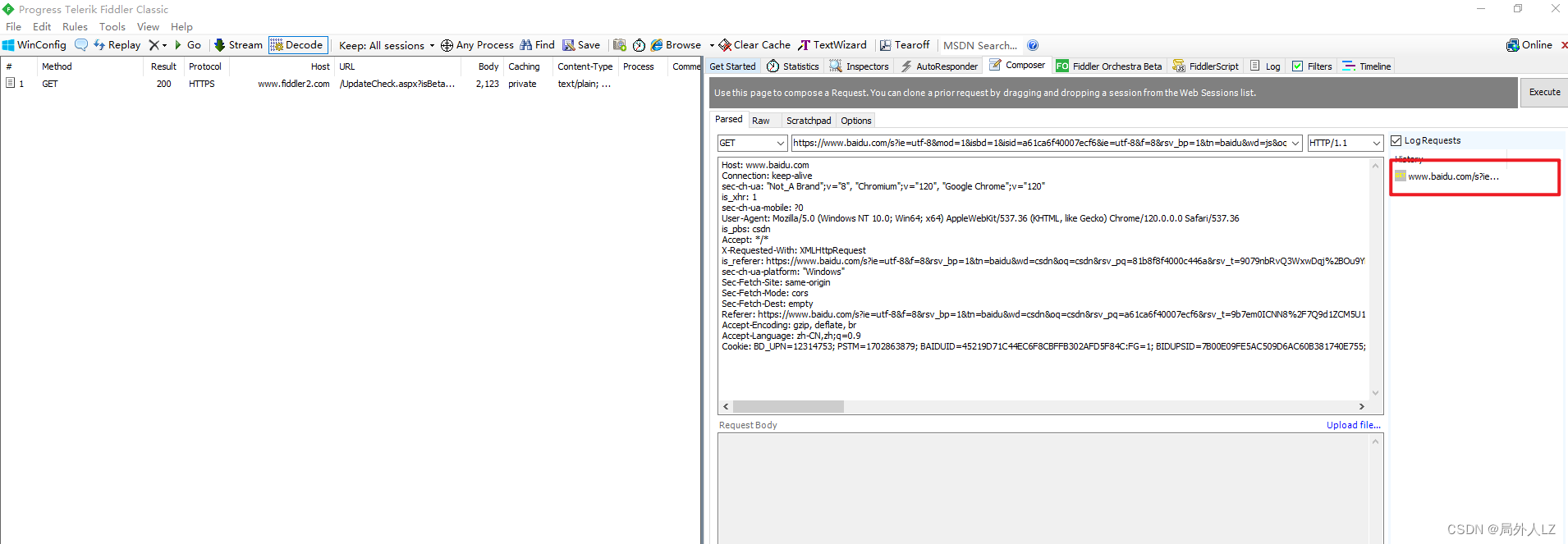Select the Parsed sub-tab
Image resolution: width=1568 pixels, height=544 pixels.
[x=729, y=120]
